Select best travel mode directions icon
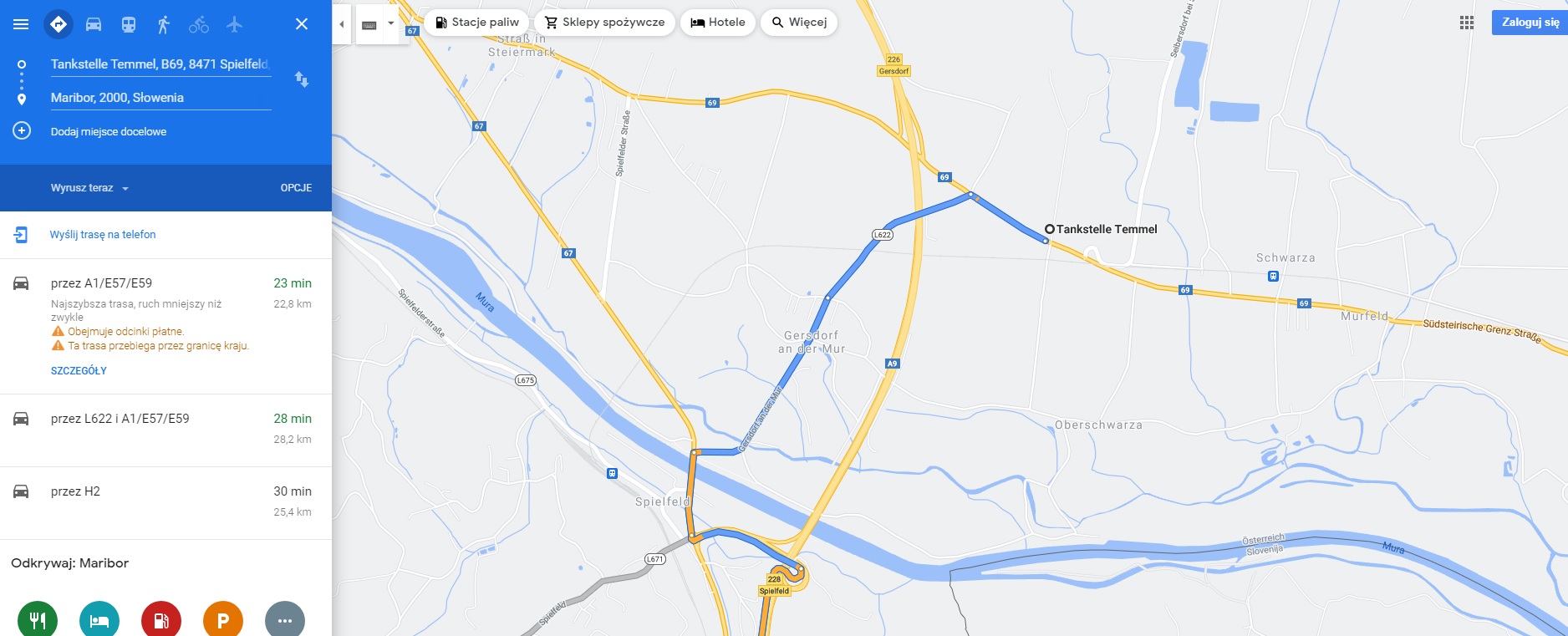This screenshot has height=636, width=1568. coord(59,24)
